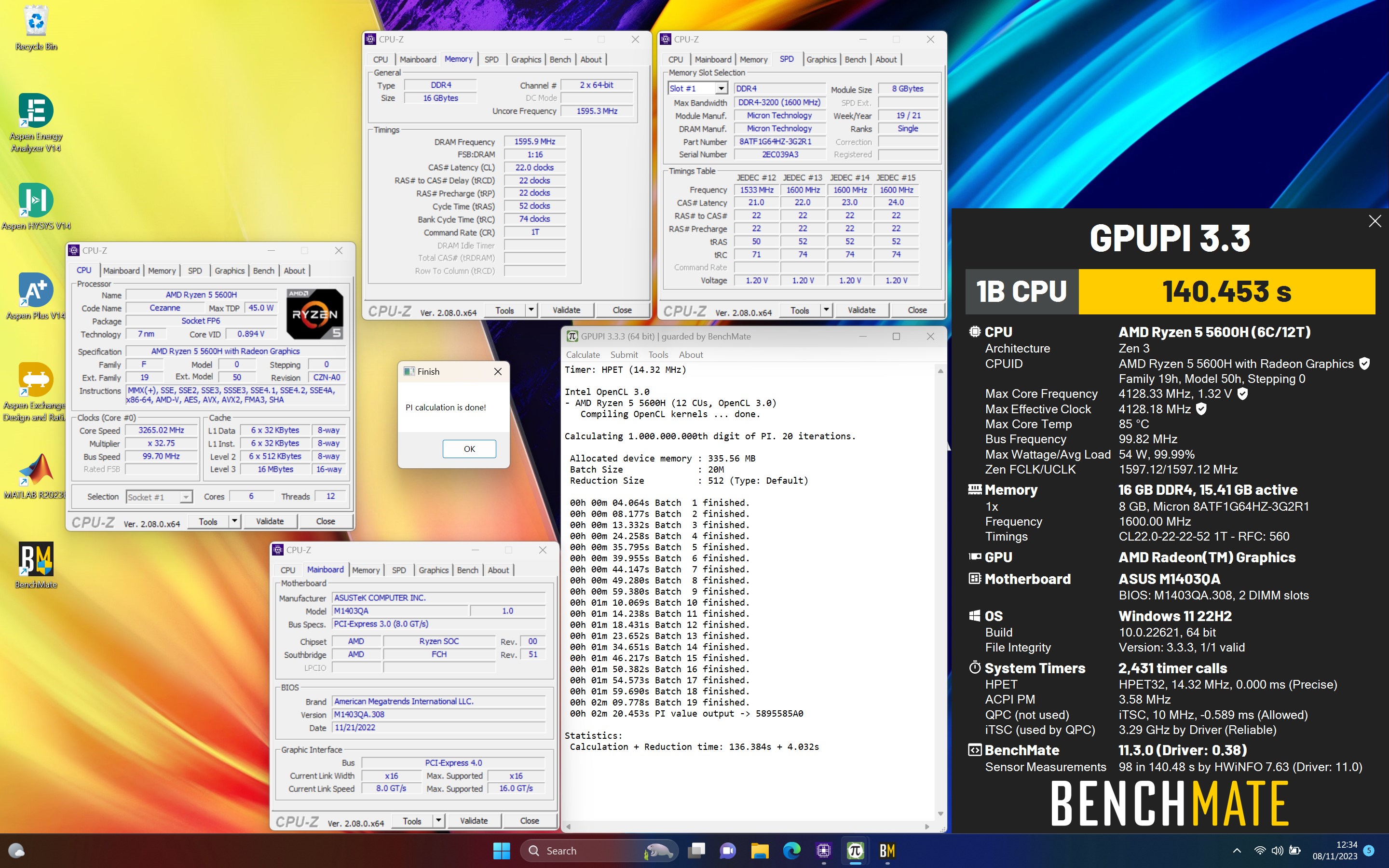Click Close button in CPU-Z Mainboard window

coord(529,821)
